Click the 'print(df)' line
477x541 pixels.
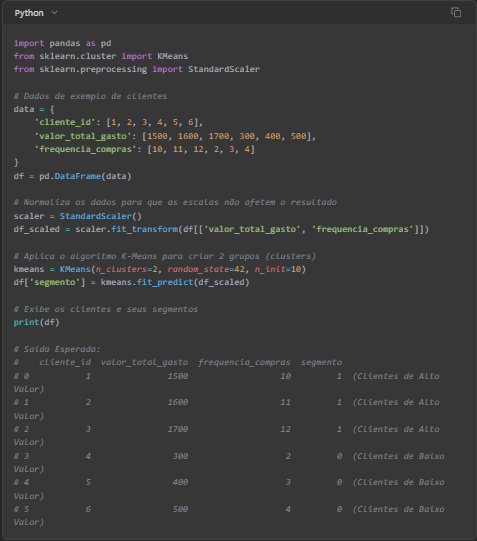37,323
